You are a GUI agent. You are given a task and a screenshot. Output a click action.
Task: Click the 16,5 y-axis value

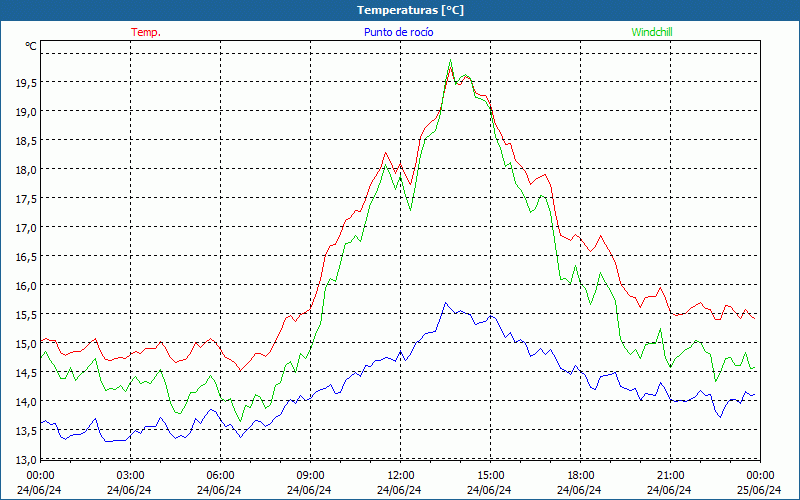tap(26, 257)
